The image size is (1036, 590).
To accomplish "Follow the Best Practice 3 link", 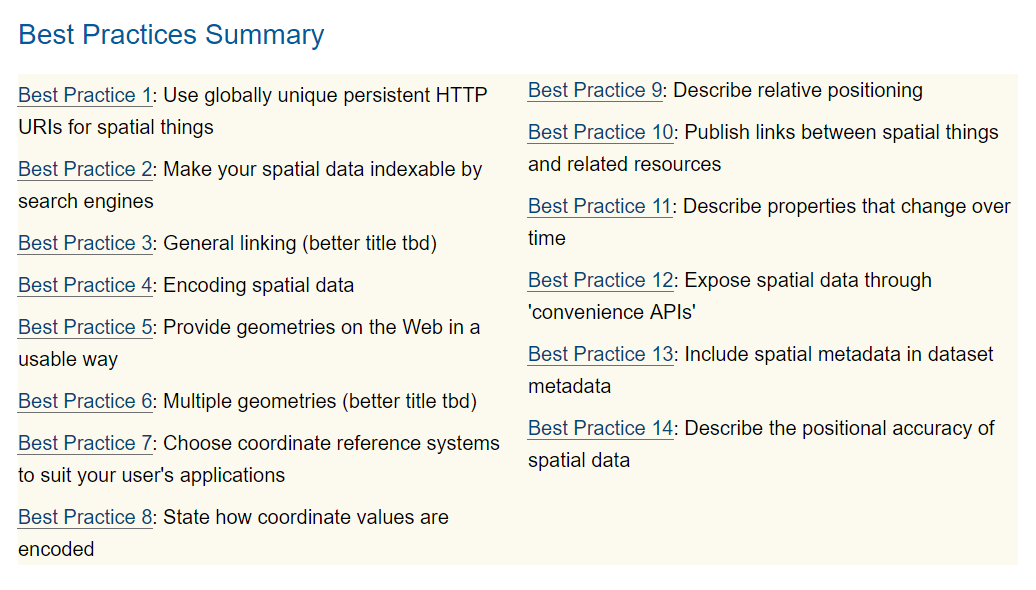I will click(x=85, y=244).
